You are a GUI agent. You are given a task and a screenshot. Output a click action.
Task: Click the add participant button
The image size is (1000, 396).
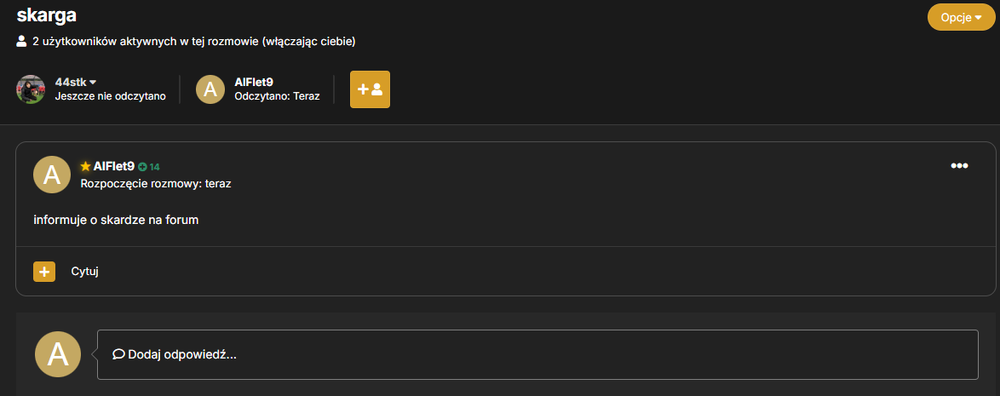370,89
